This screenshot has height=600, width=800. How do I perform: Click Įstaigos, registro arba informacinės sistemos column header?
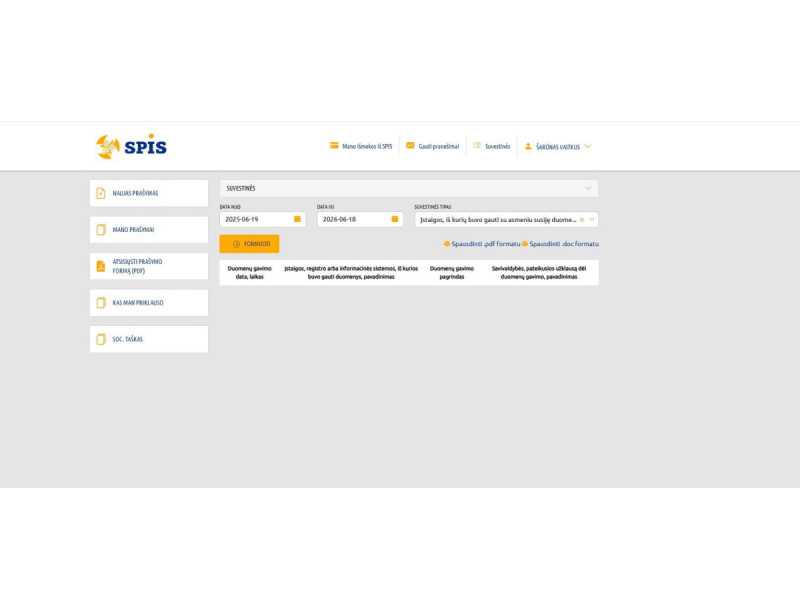coord(351,272)
